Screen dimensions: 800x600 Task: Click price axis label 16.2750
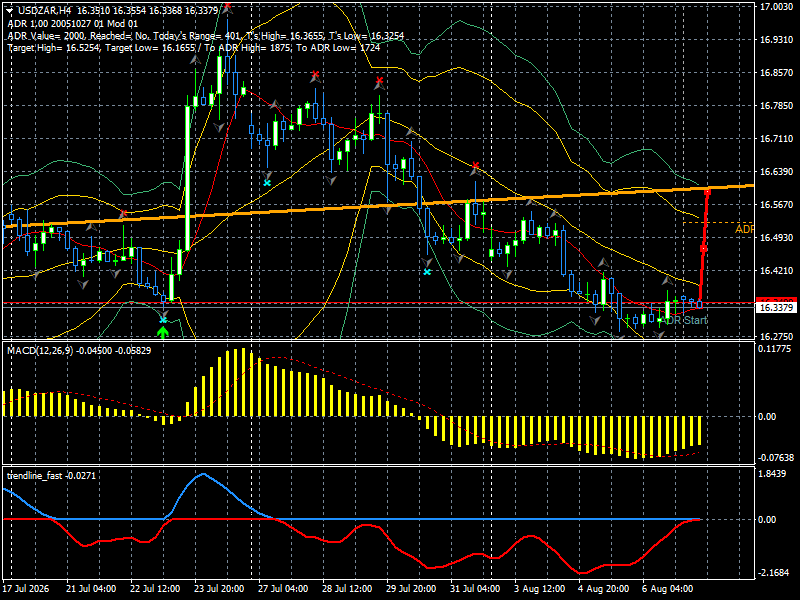point(777,337)
